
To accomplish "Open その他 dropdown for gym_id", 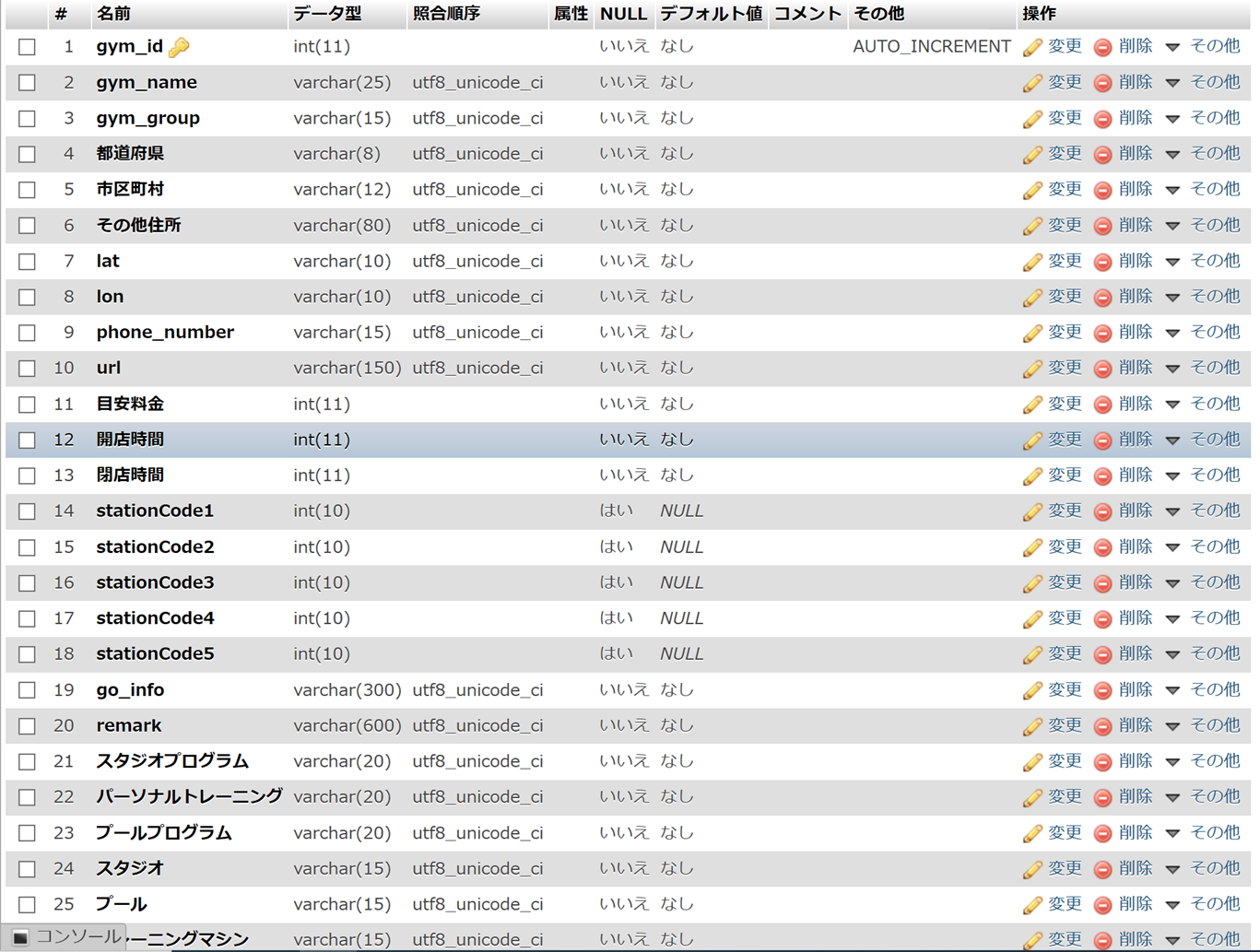I will (1203, 46).
